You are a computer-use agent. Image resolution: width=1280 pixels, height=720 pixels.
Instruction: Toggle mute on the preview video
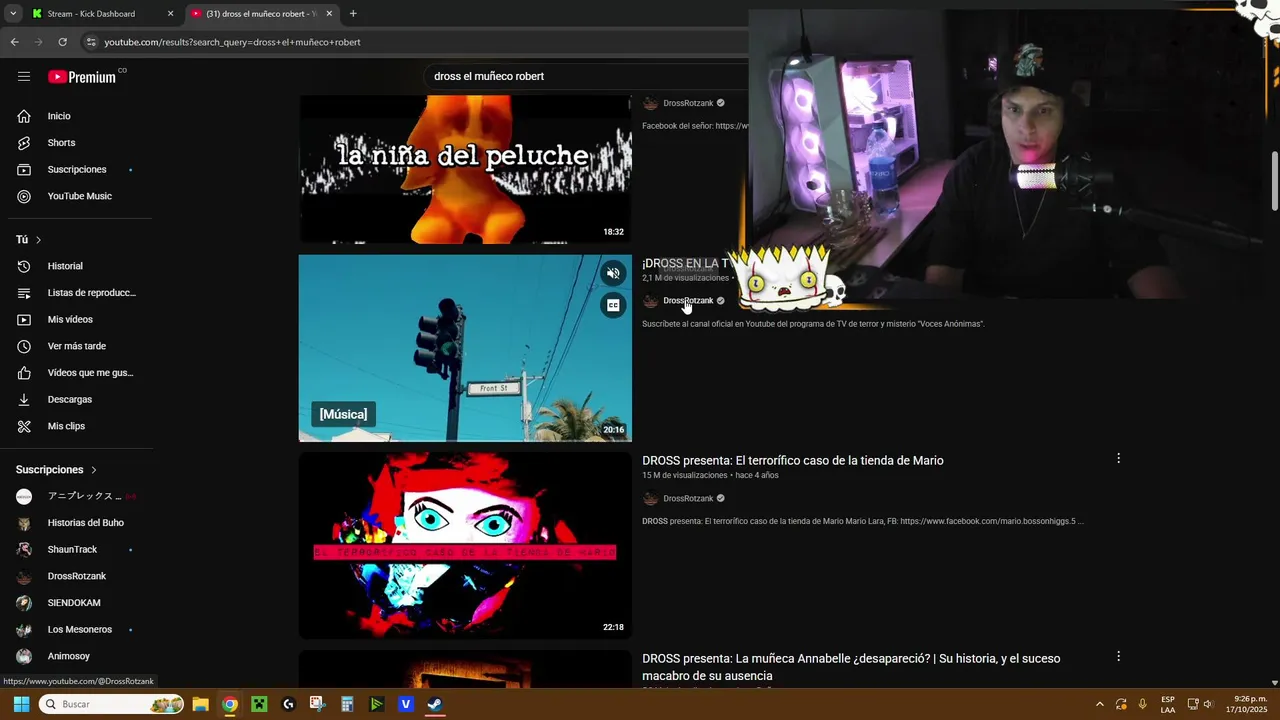point(613,273)
